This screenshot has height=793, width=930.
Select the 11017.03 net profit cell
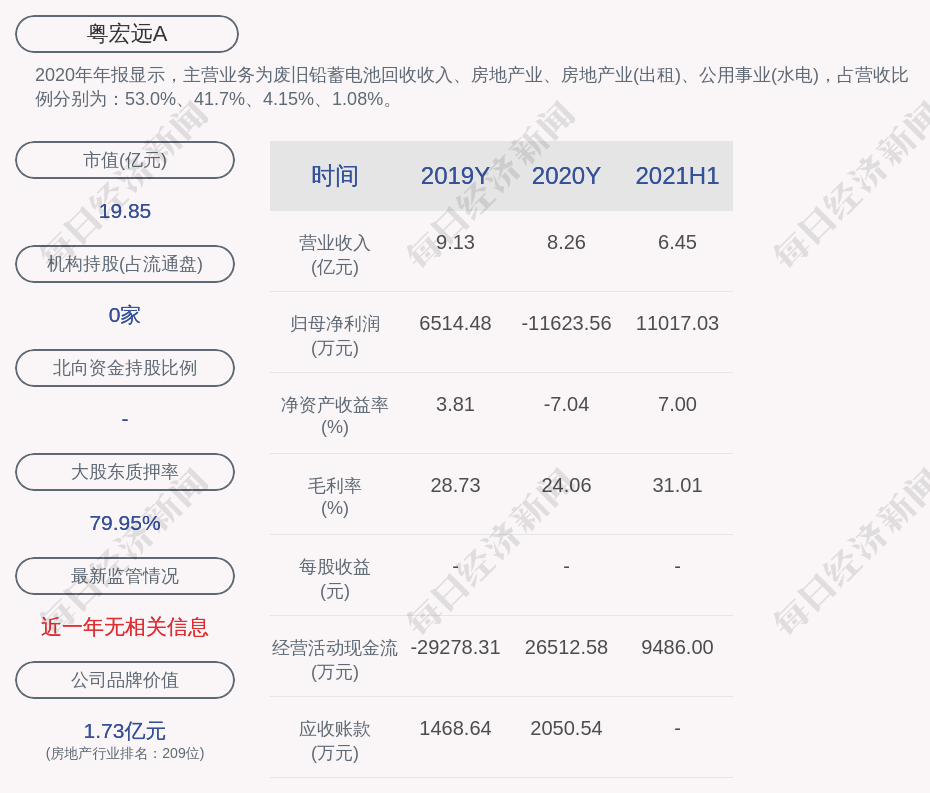[x=677, y=323]
